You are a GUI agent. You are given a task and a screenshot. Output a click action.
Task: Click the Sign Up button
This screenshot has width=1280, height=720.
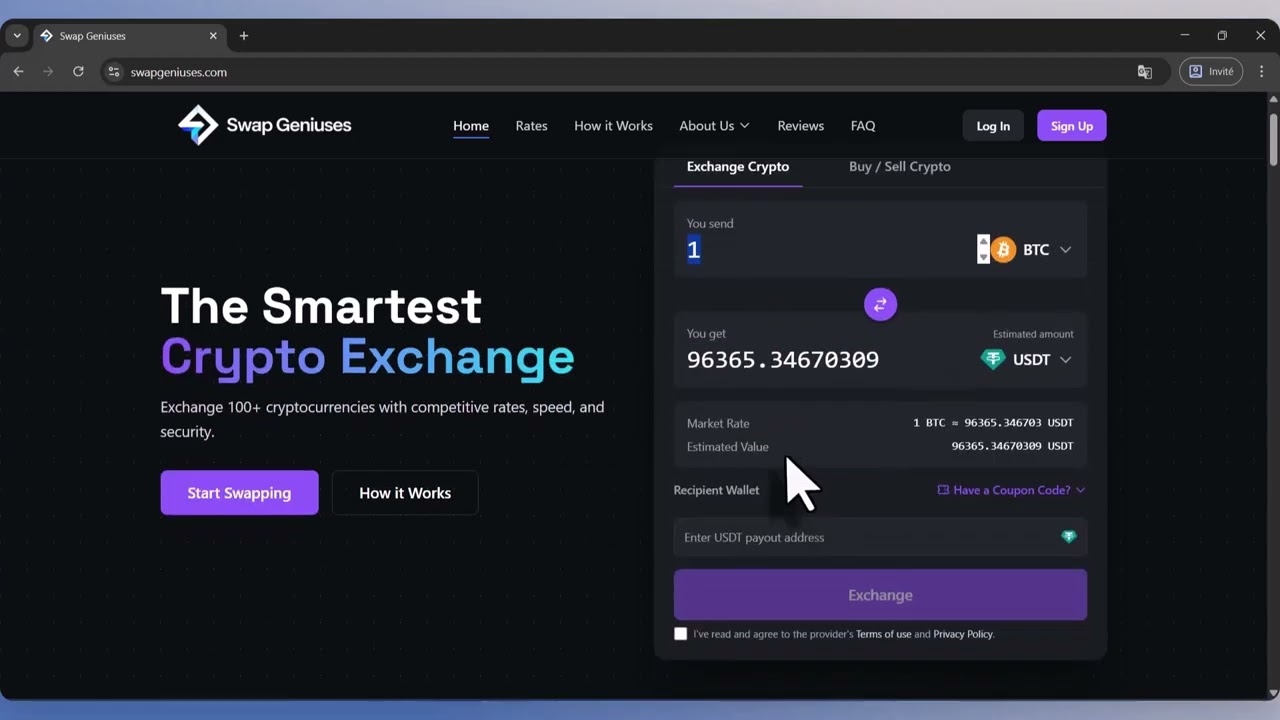1072,126
